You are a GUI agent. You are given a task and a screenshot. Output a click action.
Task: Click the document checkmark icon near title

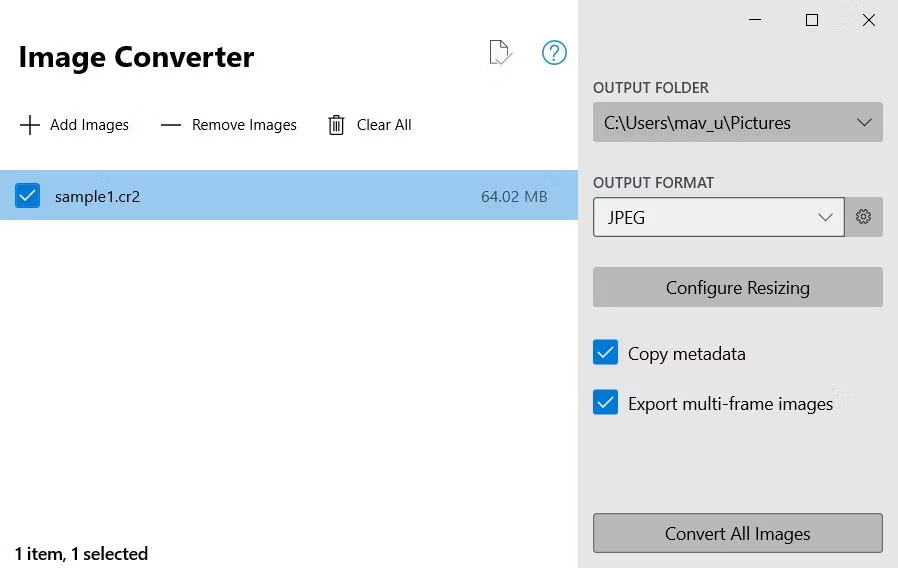499,53
